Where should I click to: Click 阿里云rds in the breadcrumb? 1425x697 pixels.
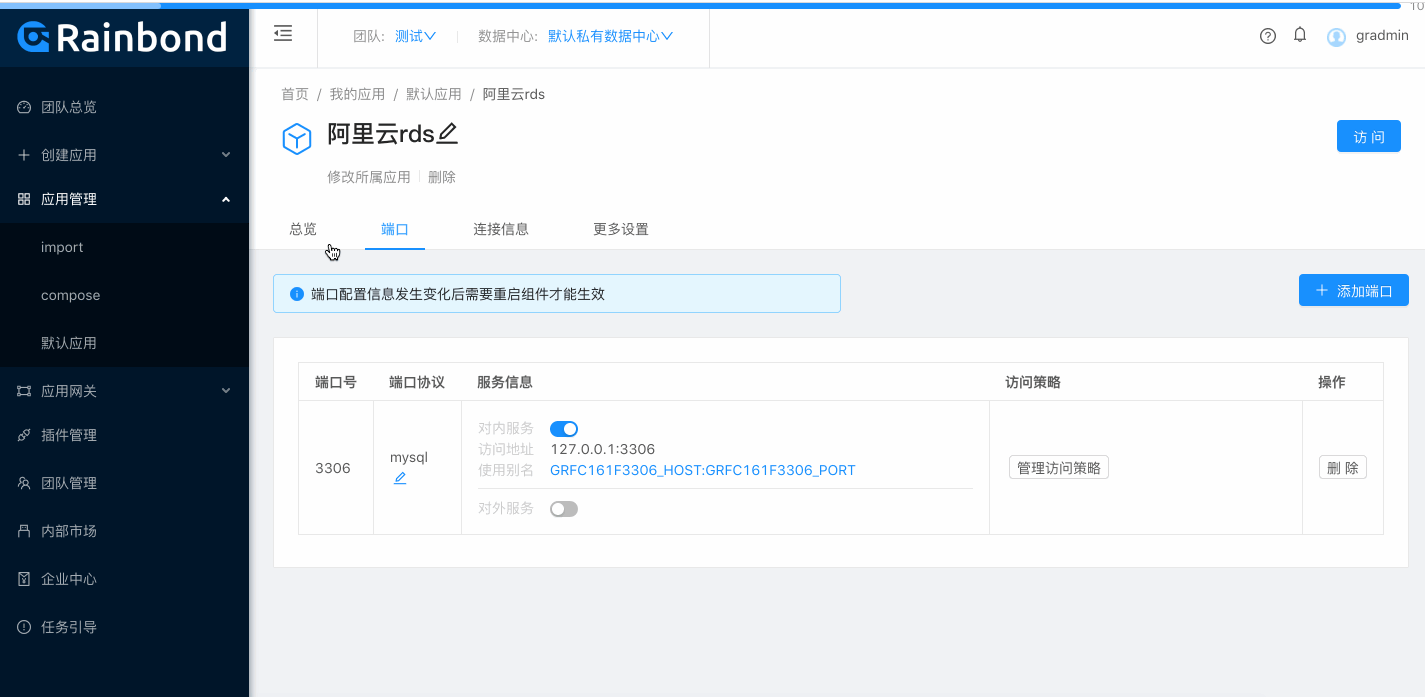(514, 94)
